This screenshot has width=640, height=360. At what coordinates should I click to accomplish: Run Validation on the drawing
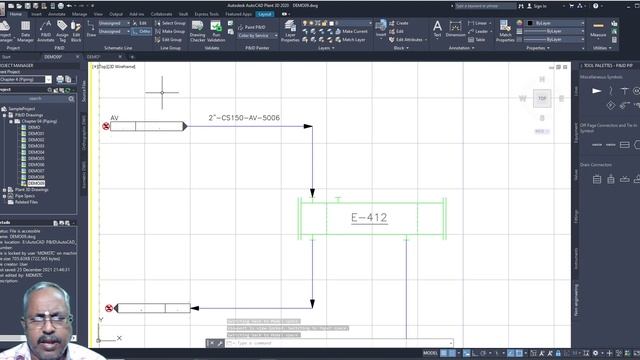[216, 31]
